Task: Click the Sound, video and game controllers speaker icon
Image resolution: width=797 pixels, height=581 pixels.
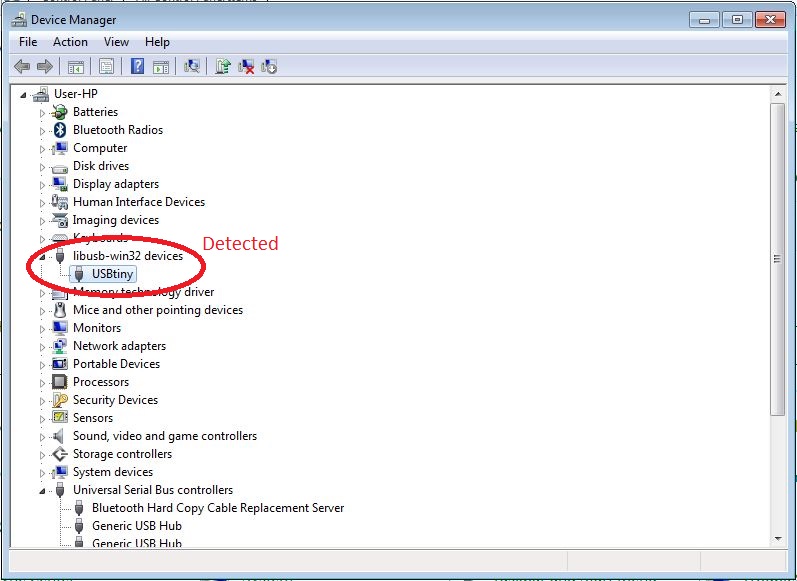Action: click(59, 436)
